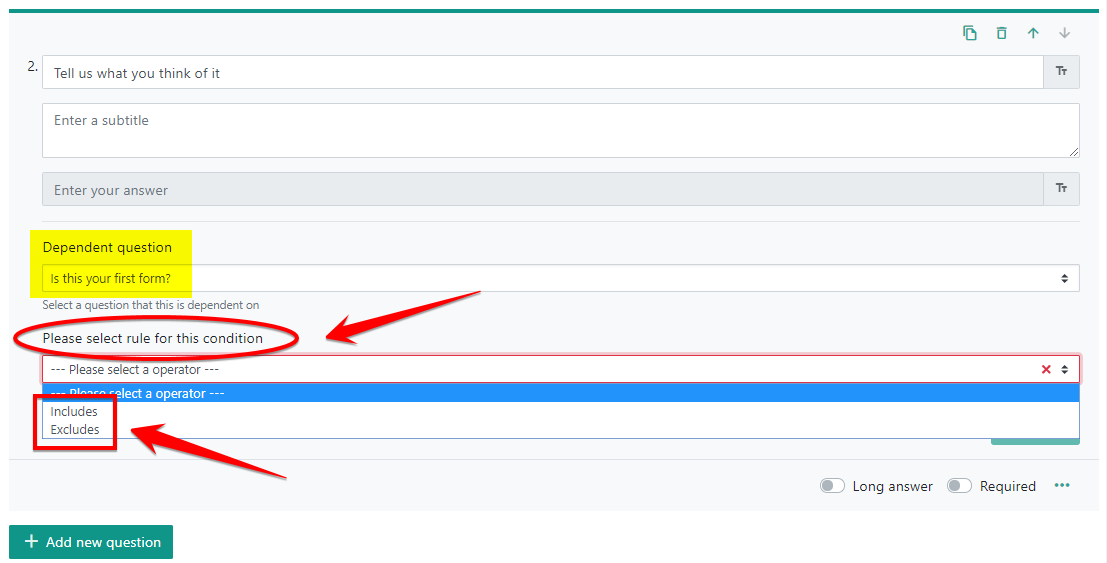The width and height of the screenshot is (1107, 563).
Task: Move question up with arrow icon
Action: (x=1033, y=33)
